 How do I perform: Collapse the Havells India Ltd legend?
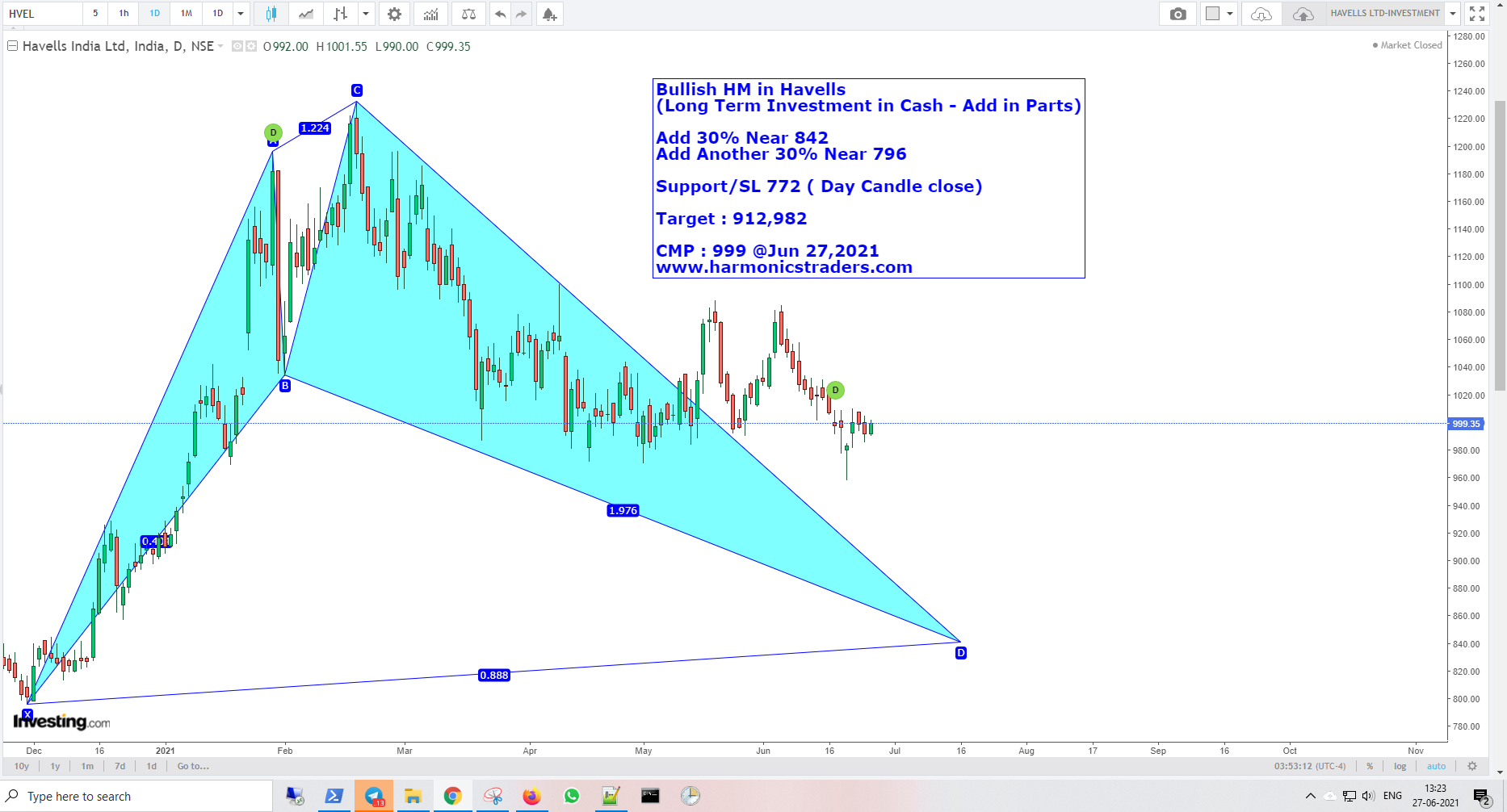(12, 46)
